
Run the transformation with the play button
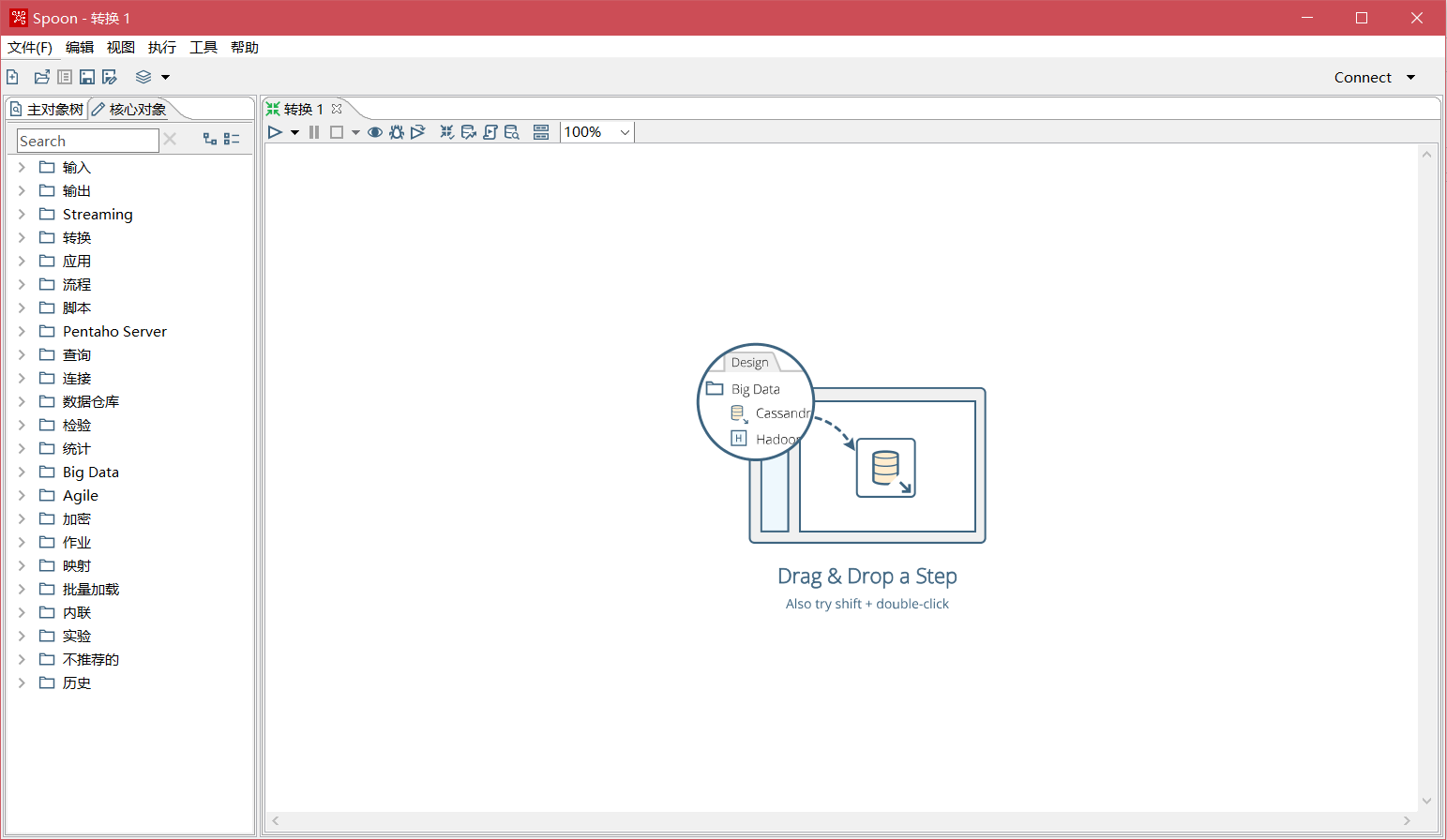275,132
